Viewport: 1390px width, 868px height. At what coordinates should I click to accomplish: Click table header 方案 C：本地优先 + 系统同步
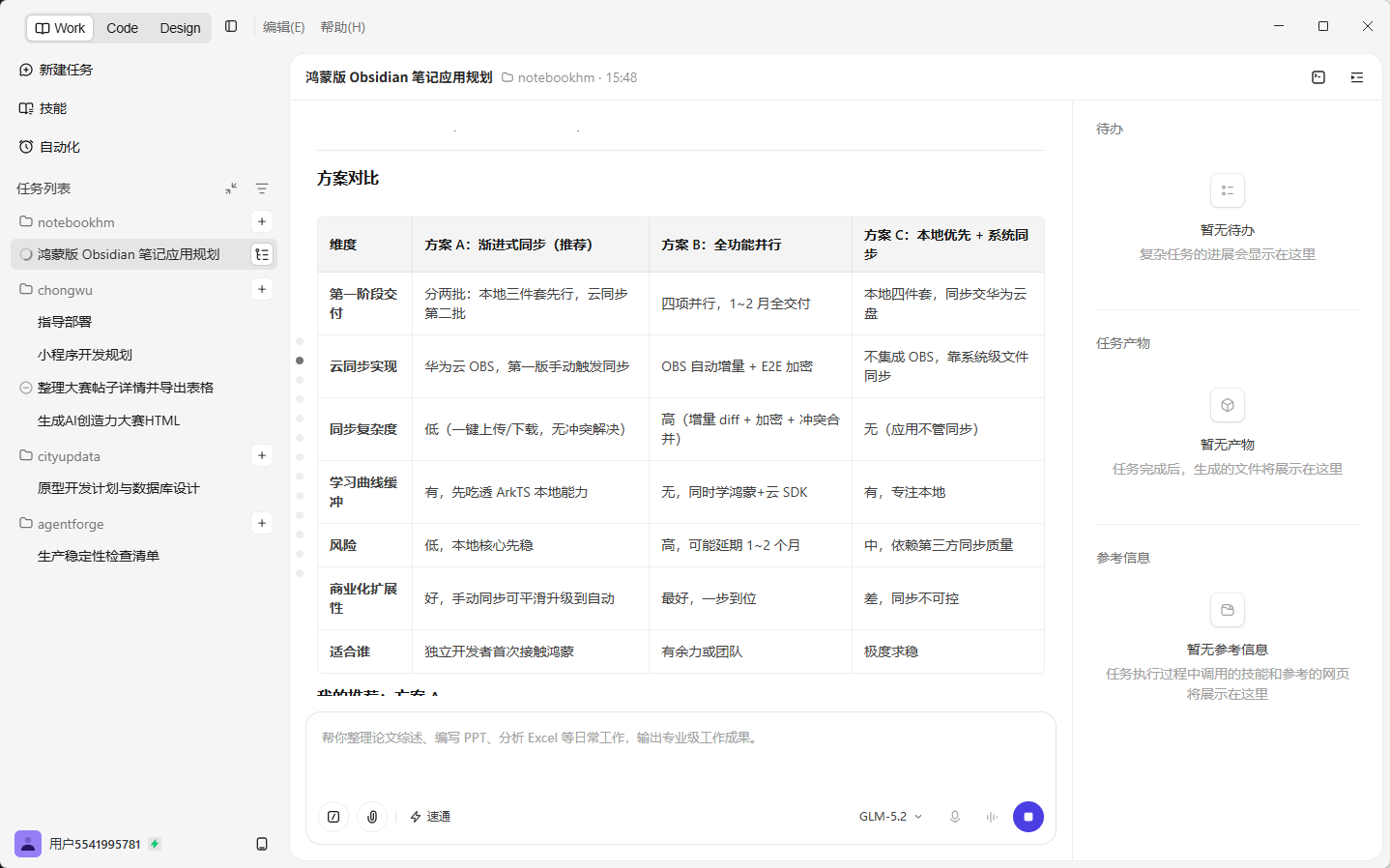pyautogui.click(x=947, y=245)
